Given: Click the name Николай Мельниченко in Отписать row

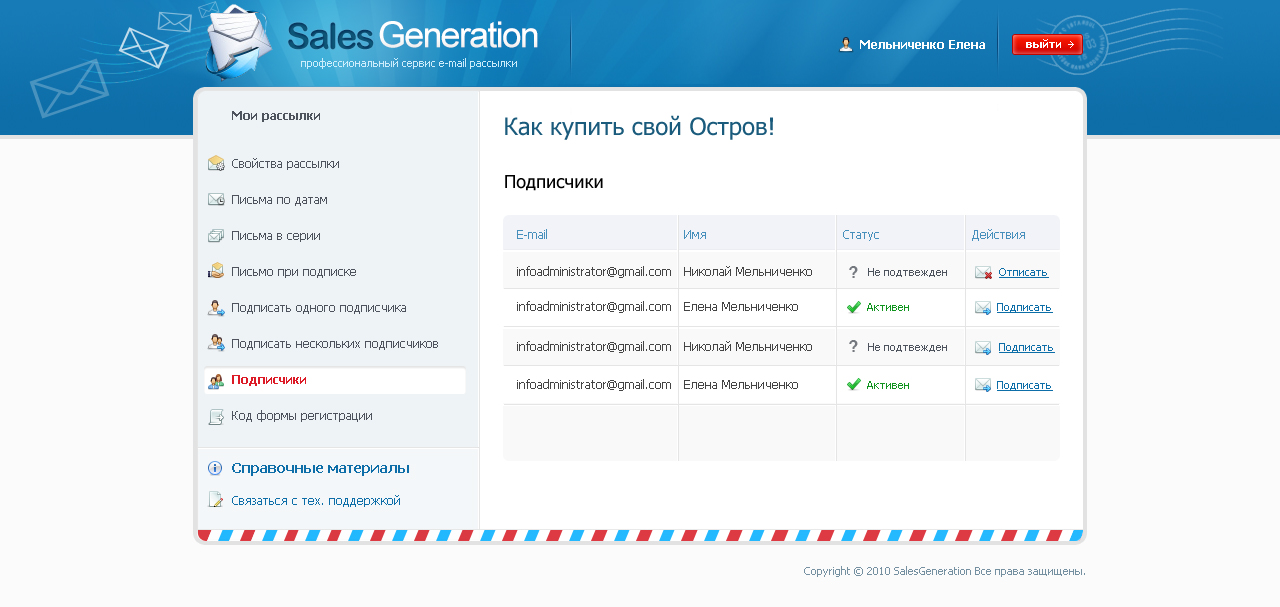Looking at the screenshot, I should pos(748,271).
